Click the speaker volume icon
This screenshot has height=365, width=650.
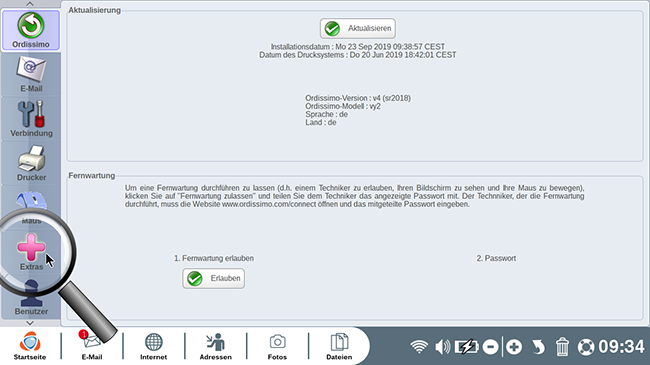tap(442, 346)
